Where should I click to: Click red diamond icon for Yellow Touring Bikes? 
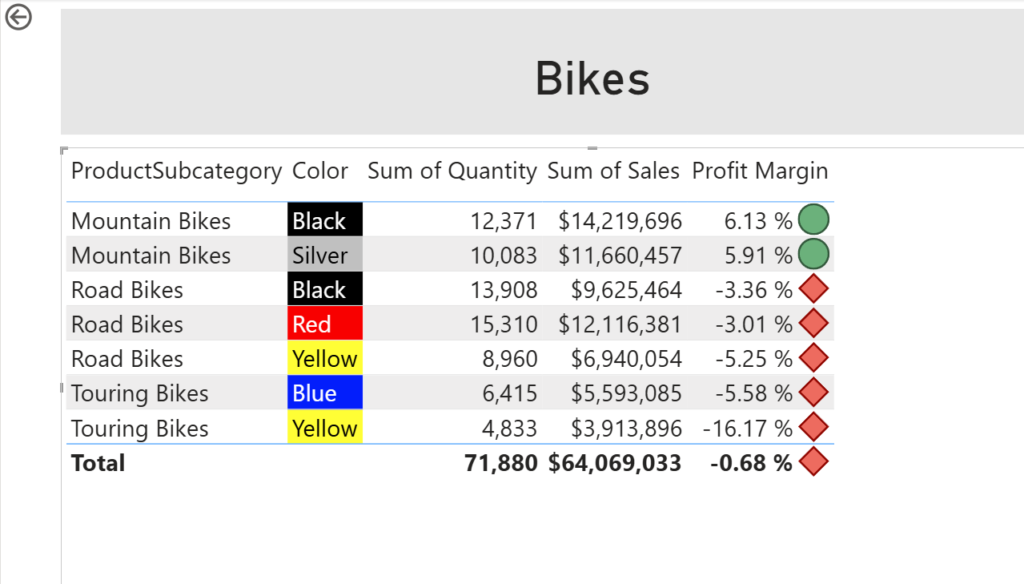pos(814,428)
